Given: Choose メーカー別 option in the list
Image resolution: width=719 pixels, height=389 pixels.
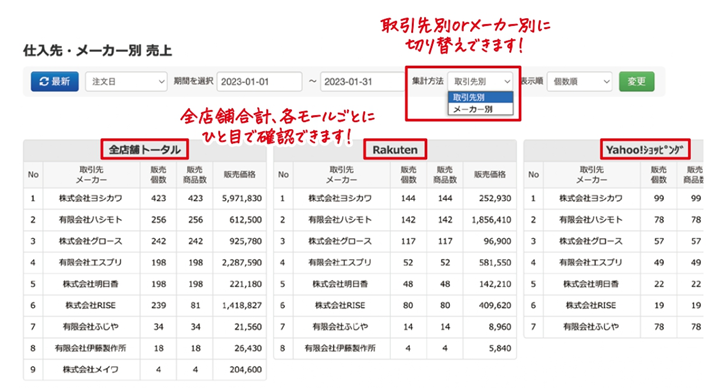Looking at the screenshot, I should click(x=480, y=109).
